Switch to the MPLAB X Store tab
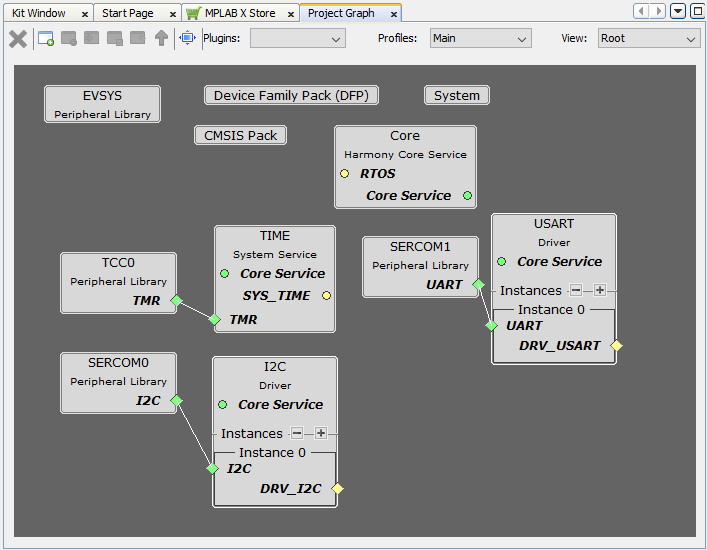The image size is (707, 550). (238, 13)
